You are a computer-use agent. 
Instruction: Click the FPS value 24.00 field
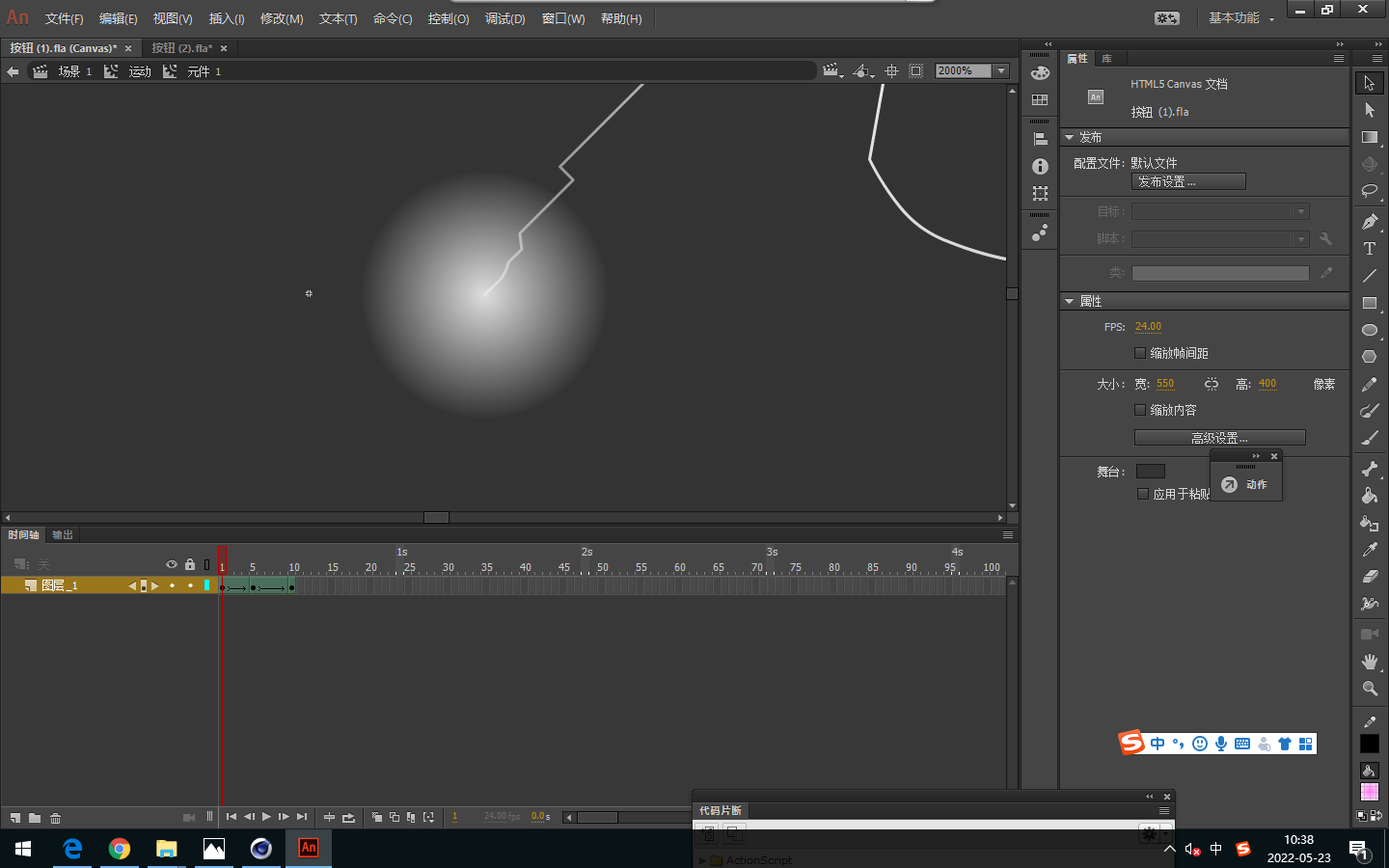[x=1148, y=327]
